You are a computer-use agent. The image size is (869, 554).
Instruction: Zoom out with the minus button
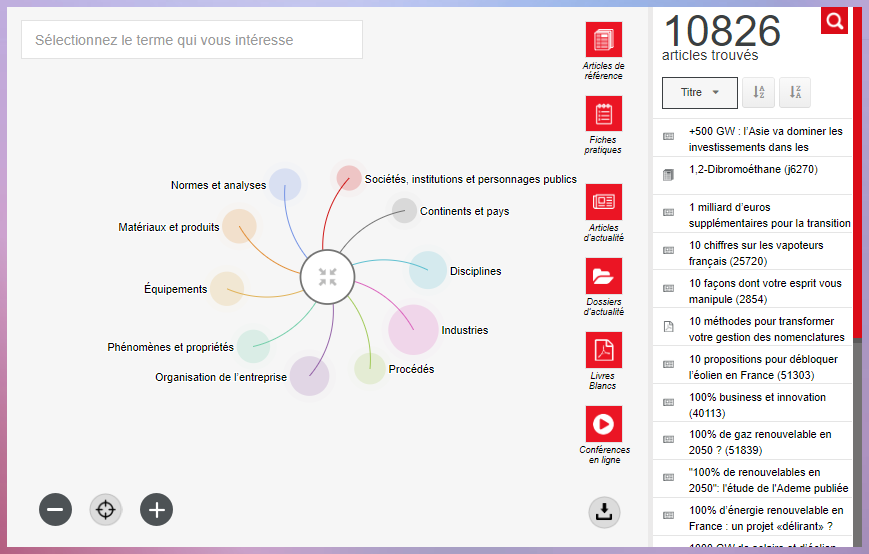click(x=56, y=509)
